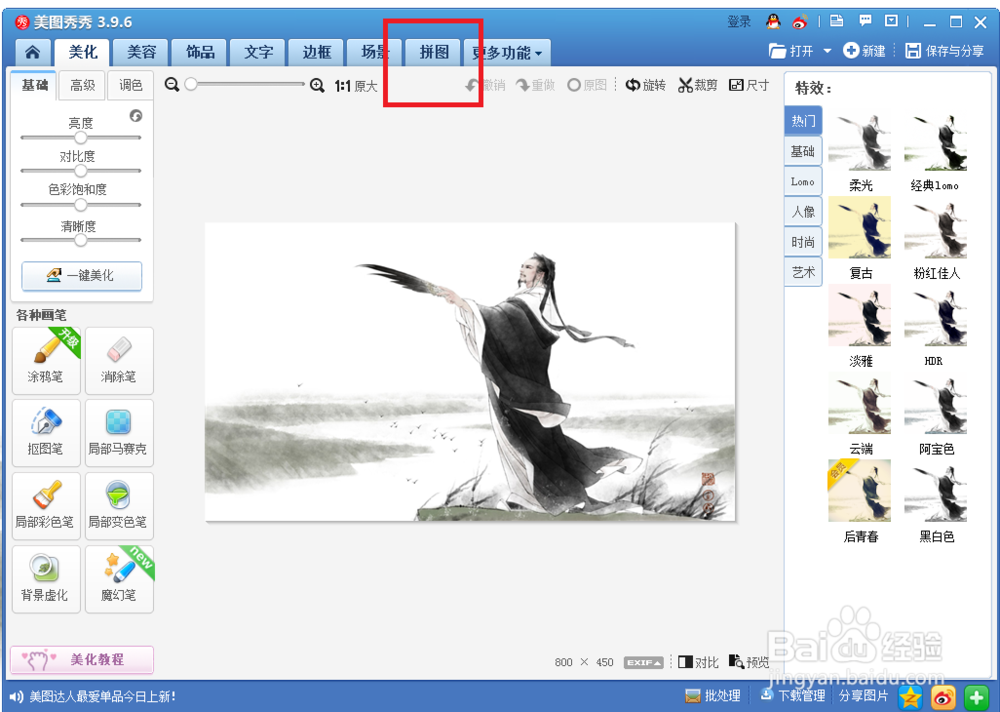Click the 一键美化 one-click beautify button
This screenshot has height=712, width=1000.
82,276
